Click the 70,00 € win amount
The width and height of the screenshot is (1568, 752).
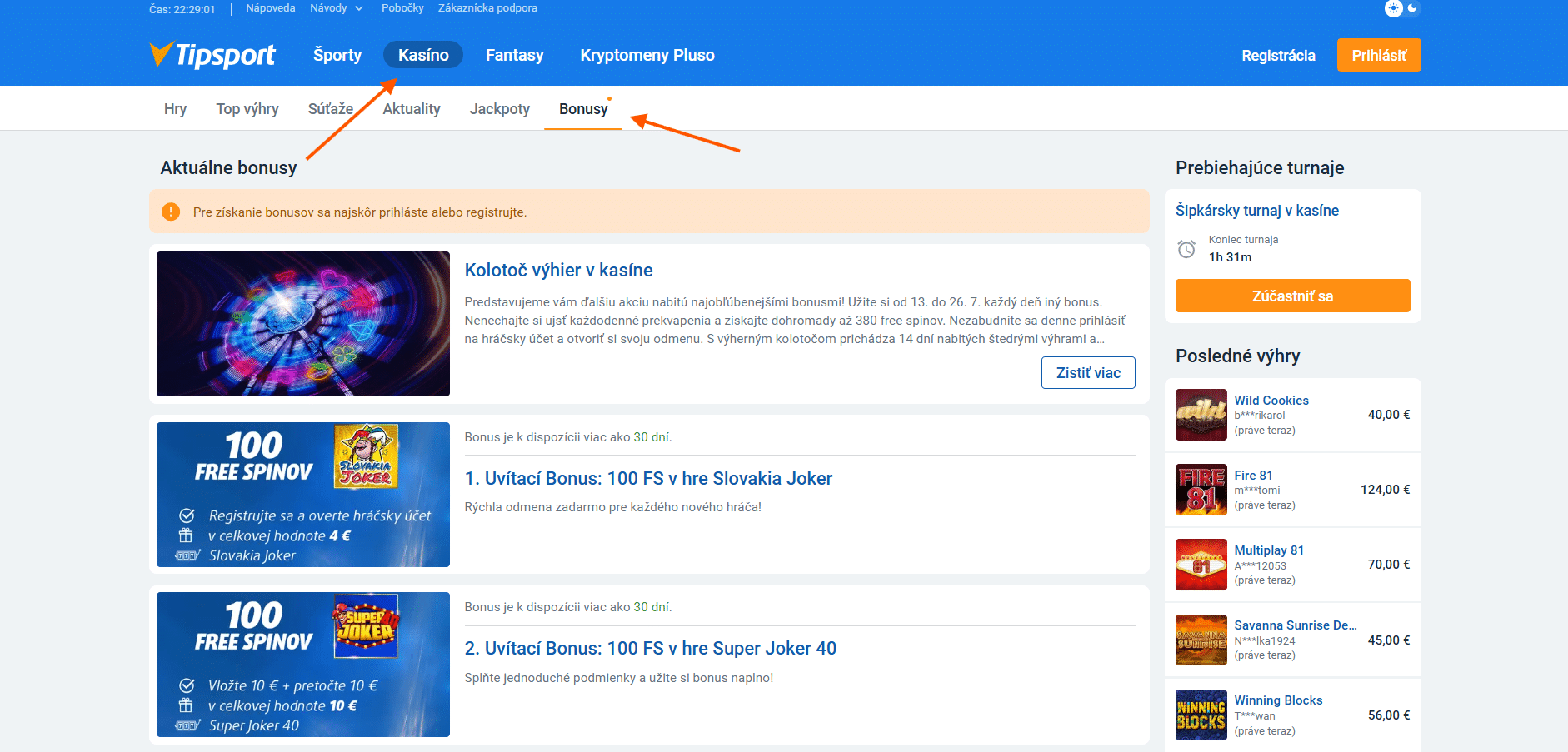click(1389, 565)
